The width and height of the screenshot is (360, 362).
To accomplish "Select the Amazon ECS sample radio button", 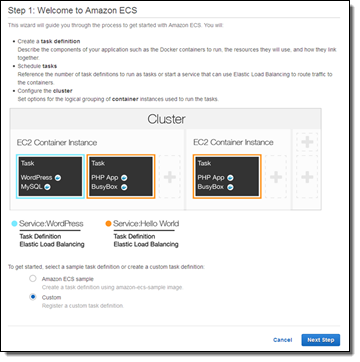I will pos(33,279).
